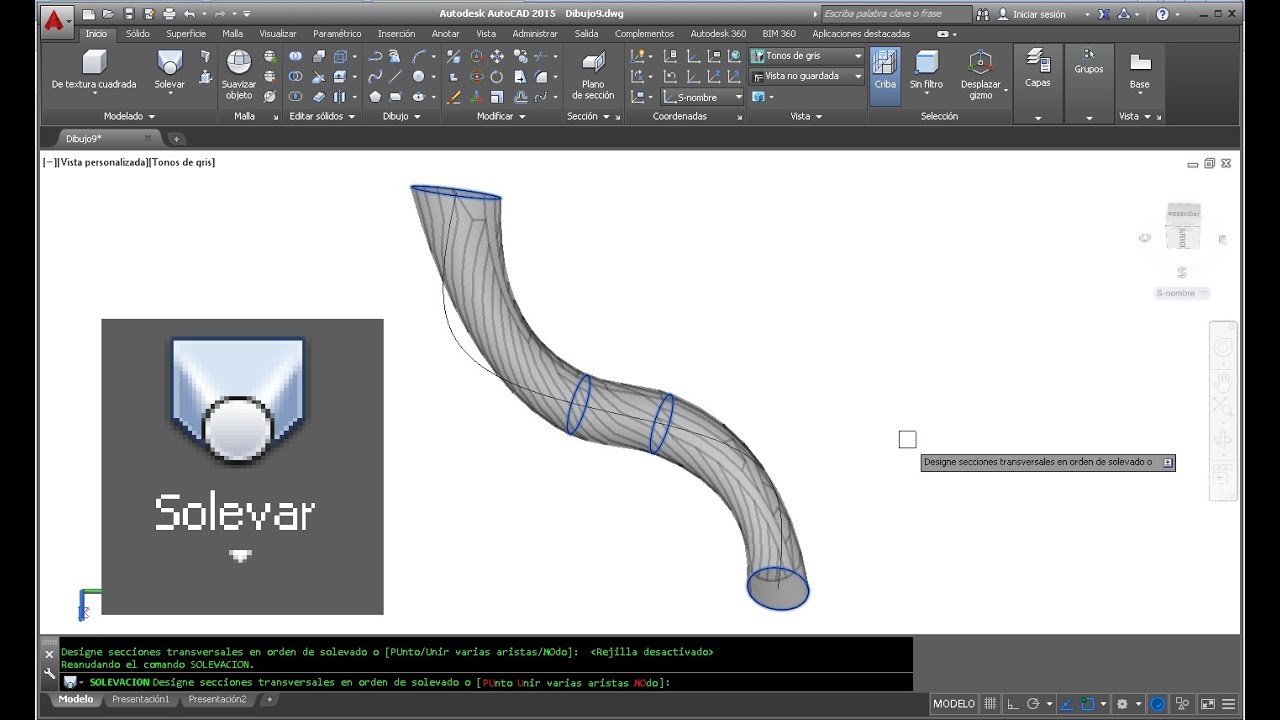Open the help question mark icon

[1162, 14]
